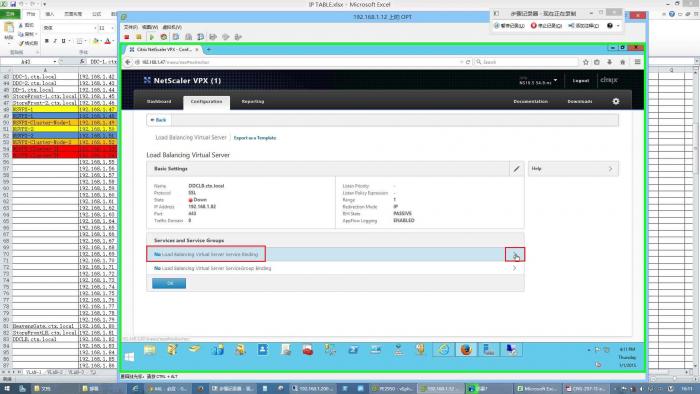This screenshot has width=700, height=394.
Task: Click underline U in Excel ribbon
Action: 63,41
